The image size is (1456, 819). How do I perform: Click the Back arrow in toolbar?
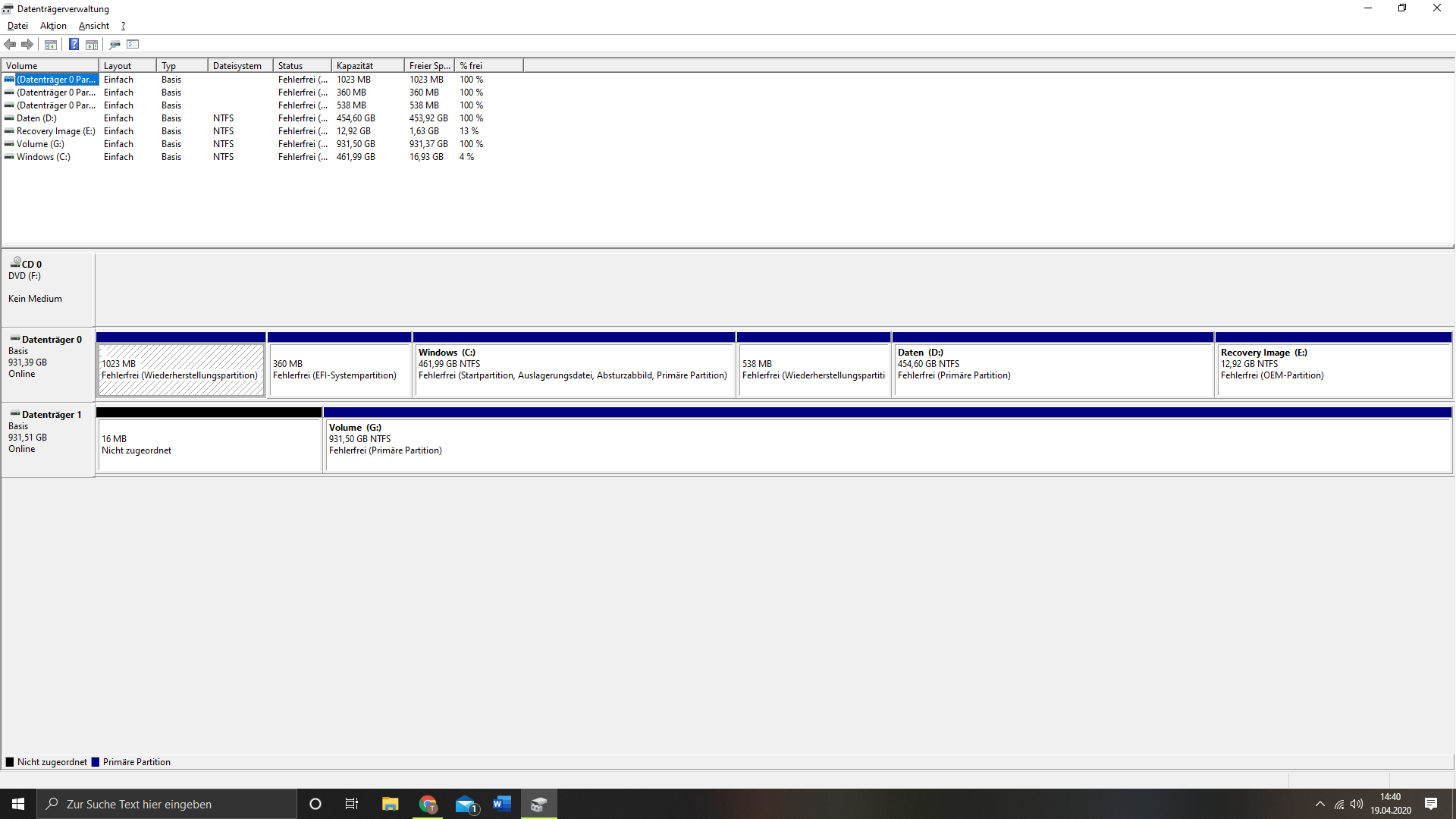tap(10, 44)
